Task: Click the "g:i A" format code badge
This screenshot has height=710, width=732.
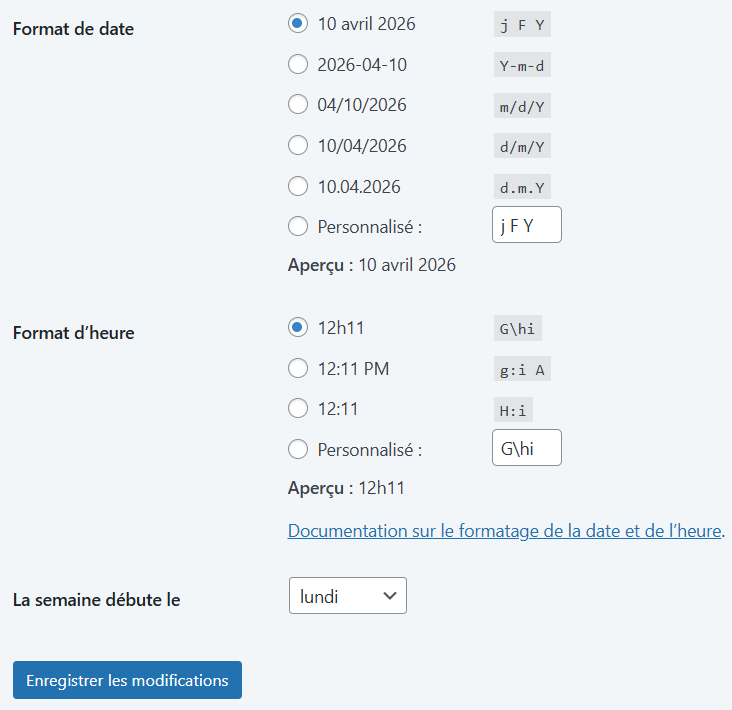Action: (x=523, y=370)
